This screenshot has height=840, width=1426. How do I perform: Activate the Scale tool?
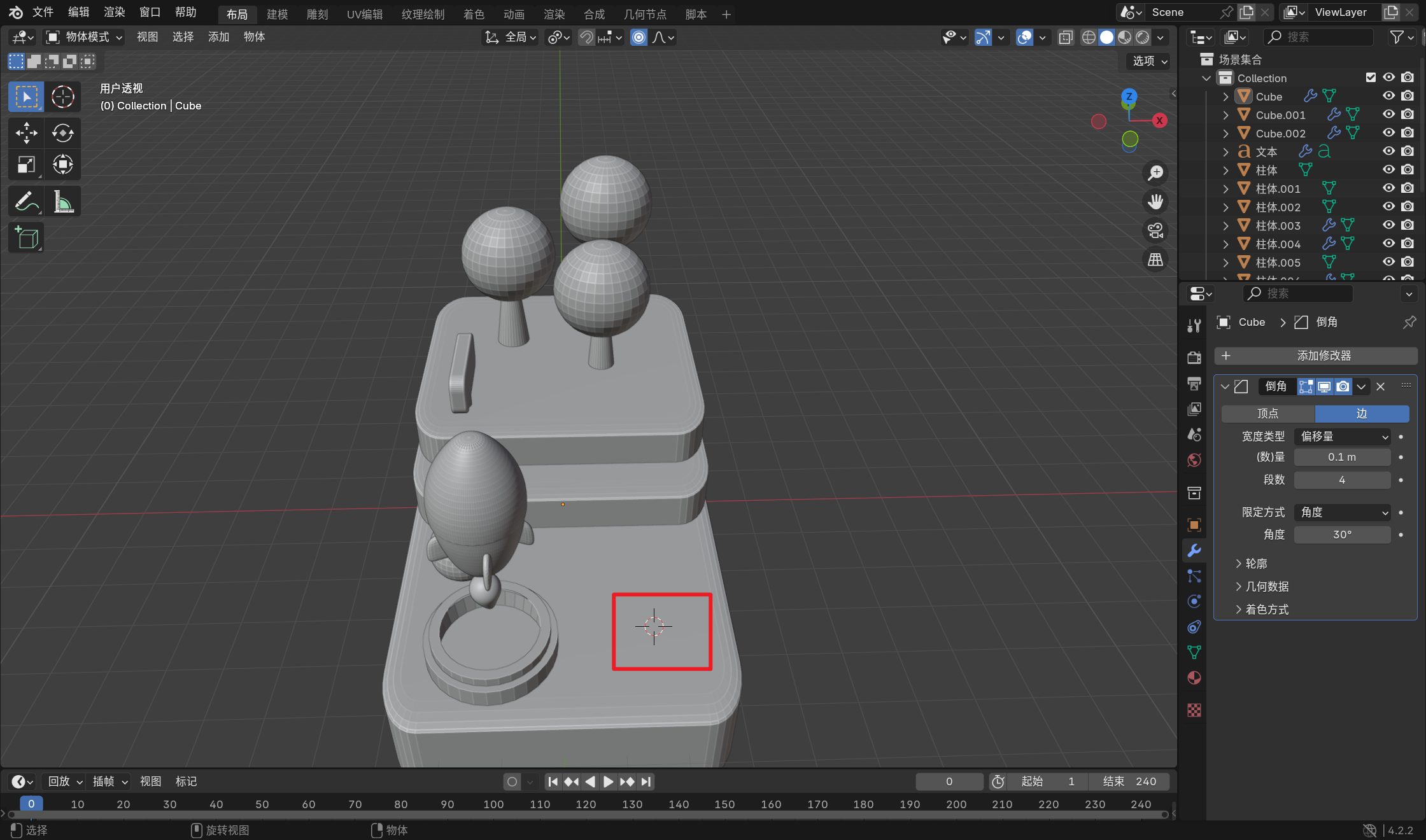(x=26, y=165)
